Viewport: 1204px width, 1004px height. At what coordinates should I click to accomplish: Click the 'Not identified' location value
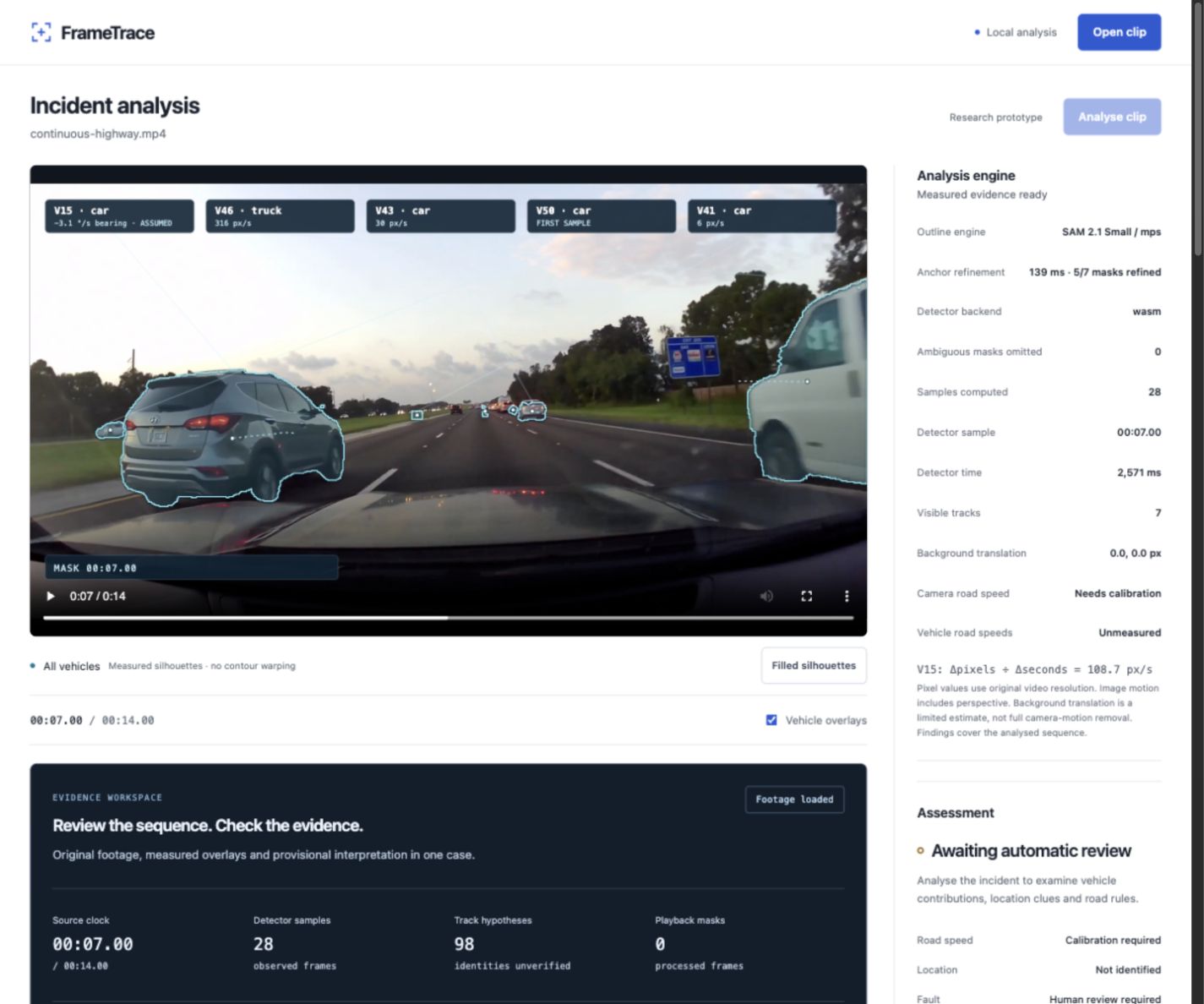coord(1128,969)
